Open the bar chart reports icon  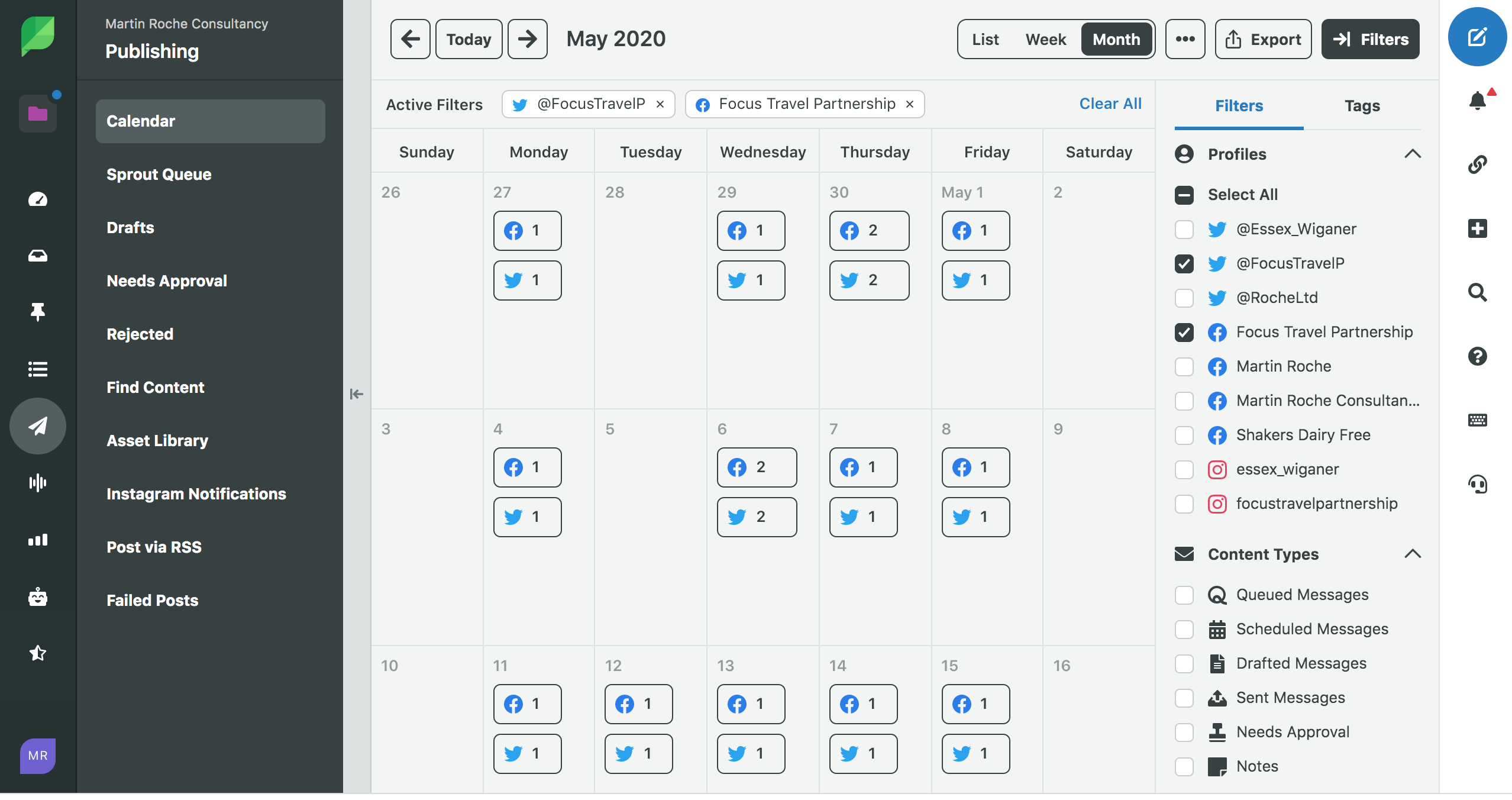38,540
